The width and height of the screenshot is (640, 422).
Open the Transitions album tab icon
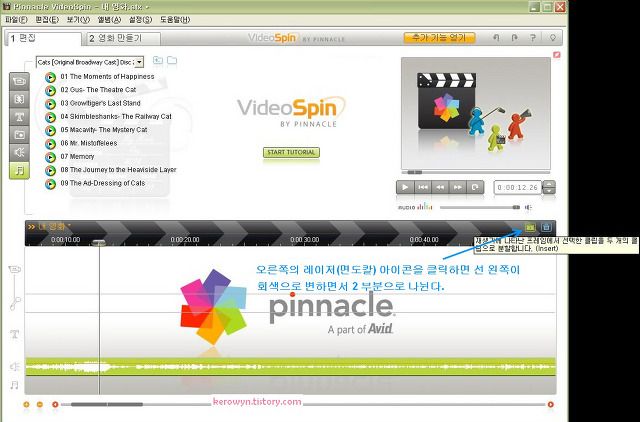pos(19,99)
